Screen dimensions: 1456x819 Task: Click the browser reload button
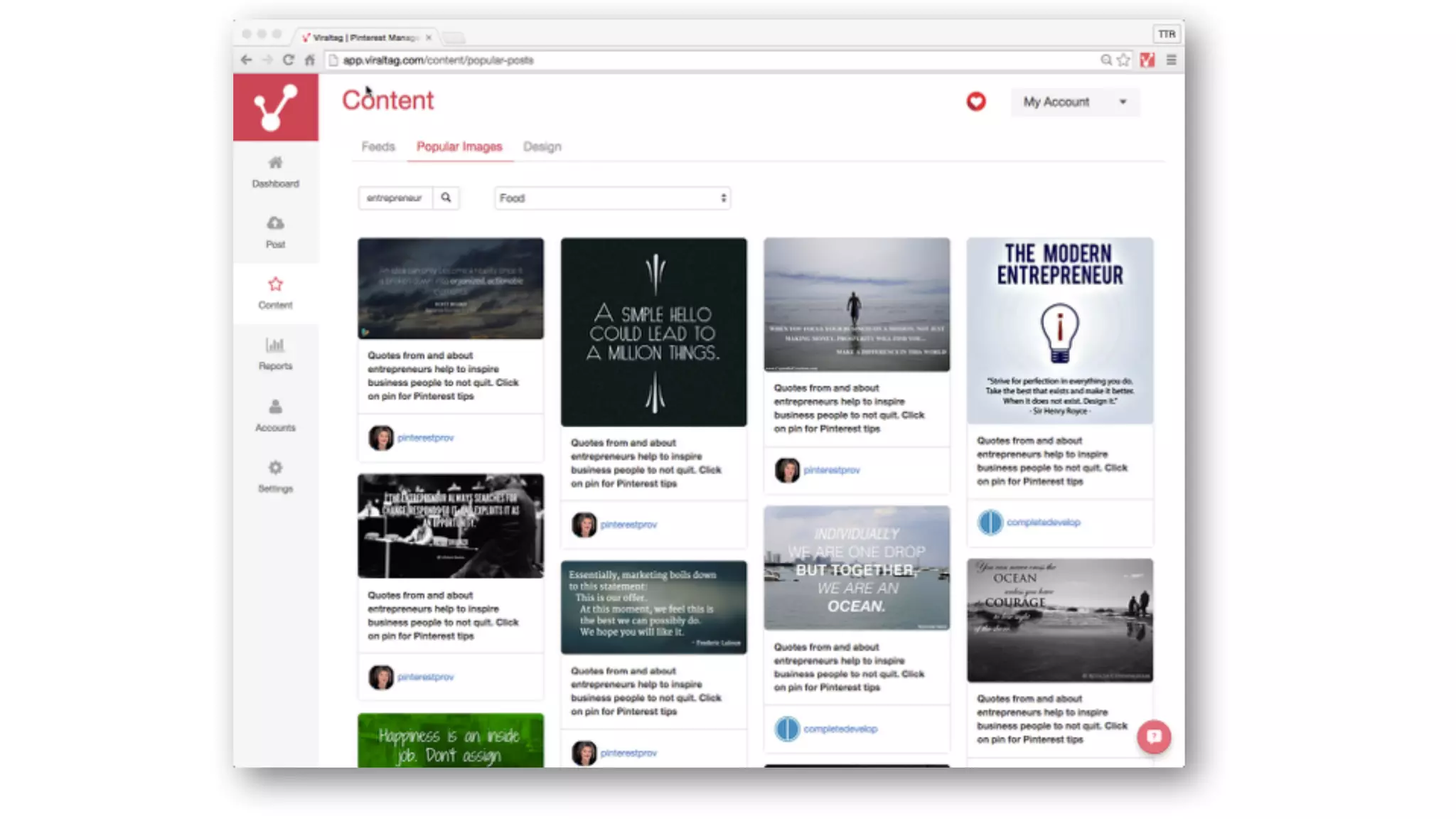[x=288, y=60]
